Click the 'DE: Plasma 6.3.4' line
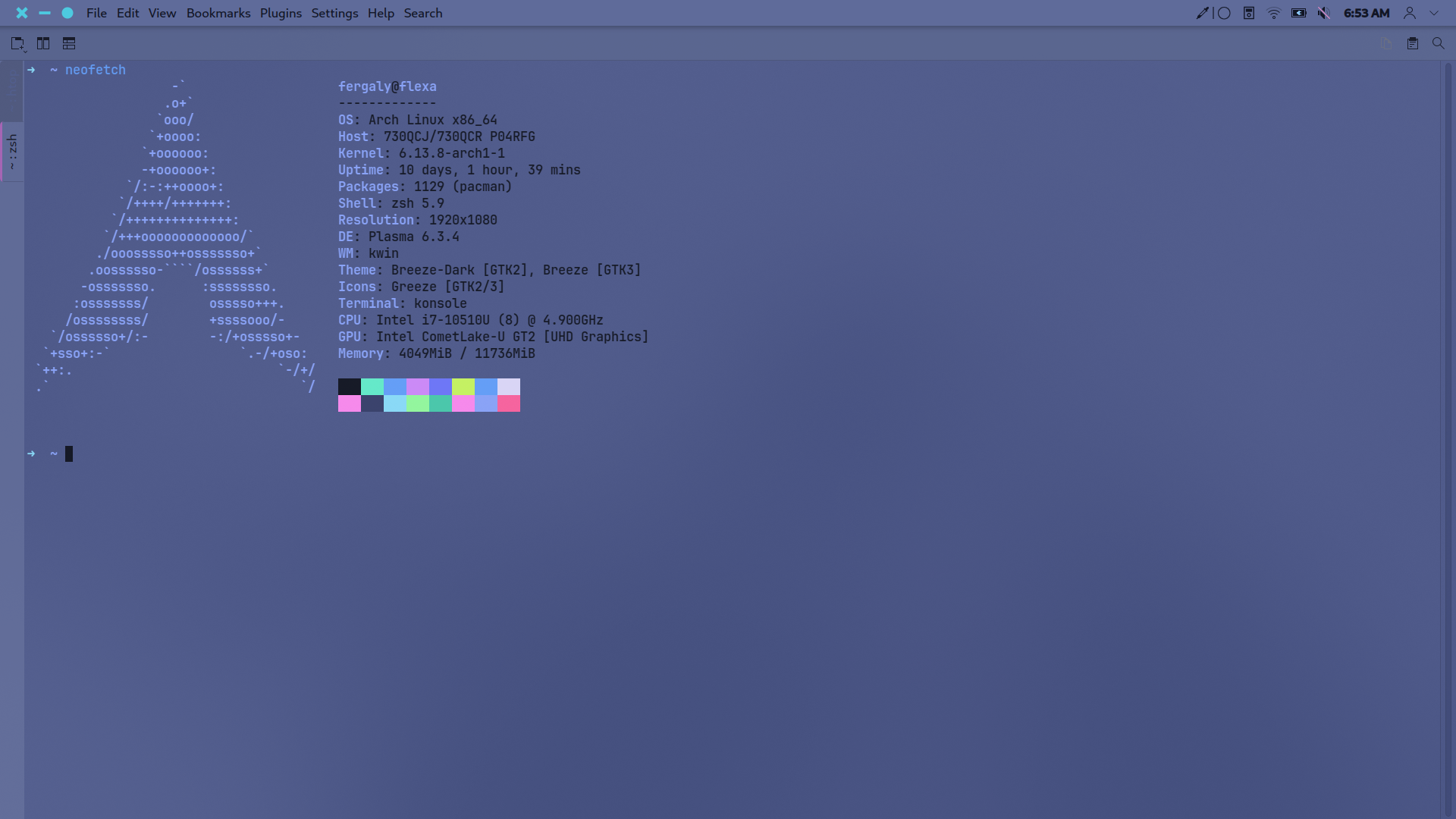Viewport: 1456px width, 819px height. 399,237
